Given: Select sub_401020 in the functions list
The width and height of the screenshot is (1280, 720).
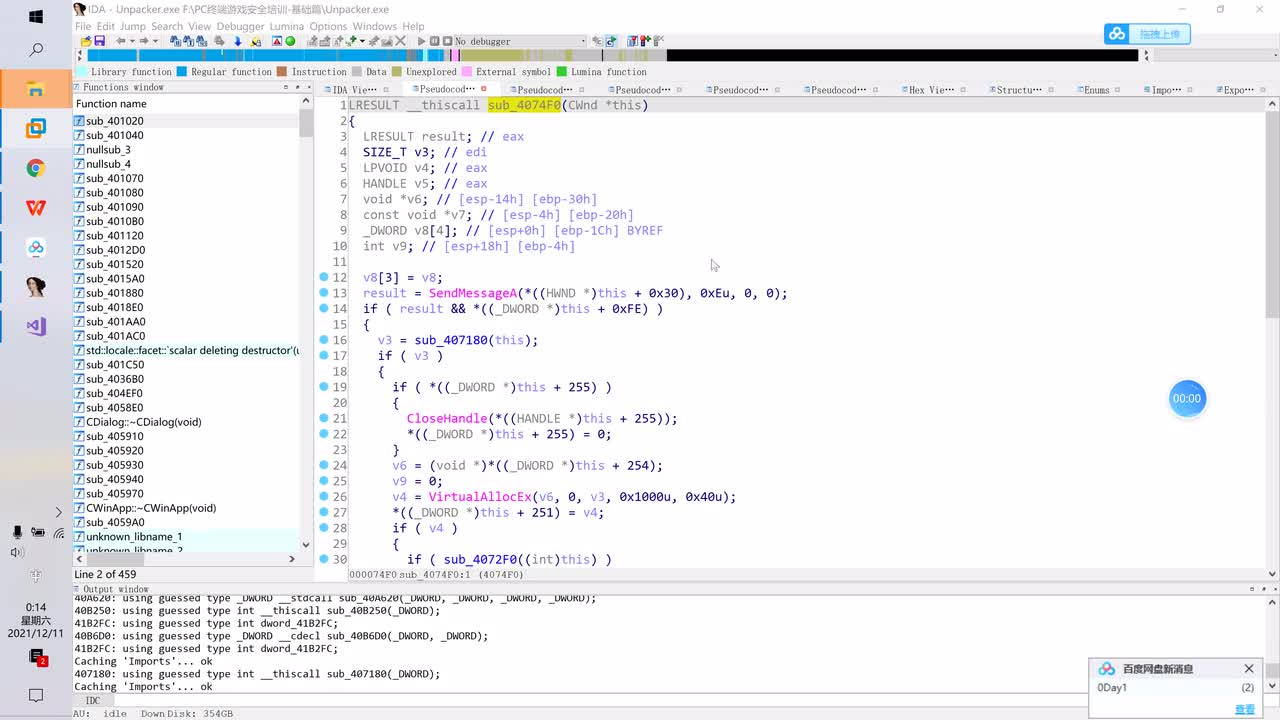Looking at the screenshot, I should pyautogui.click(x=187, y=121).
